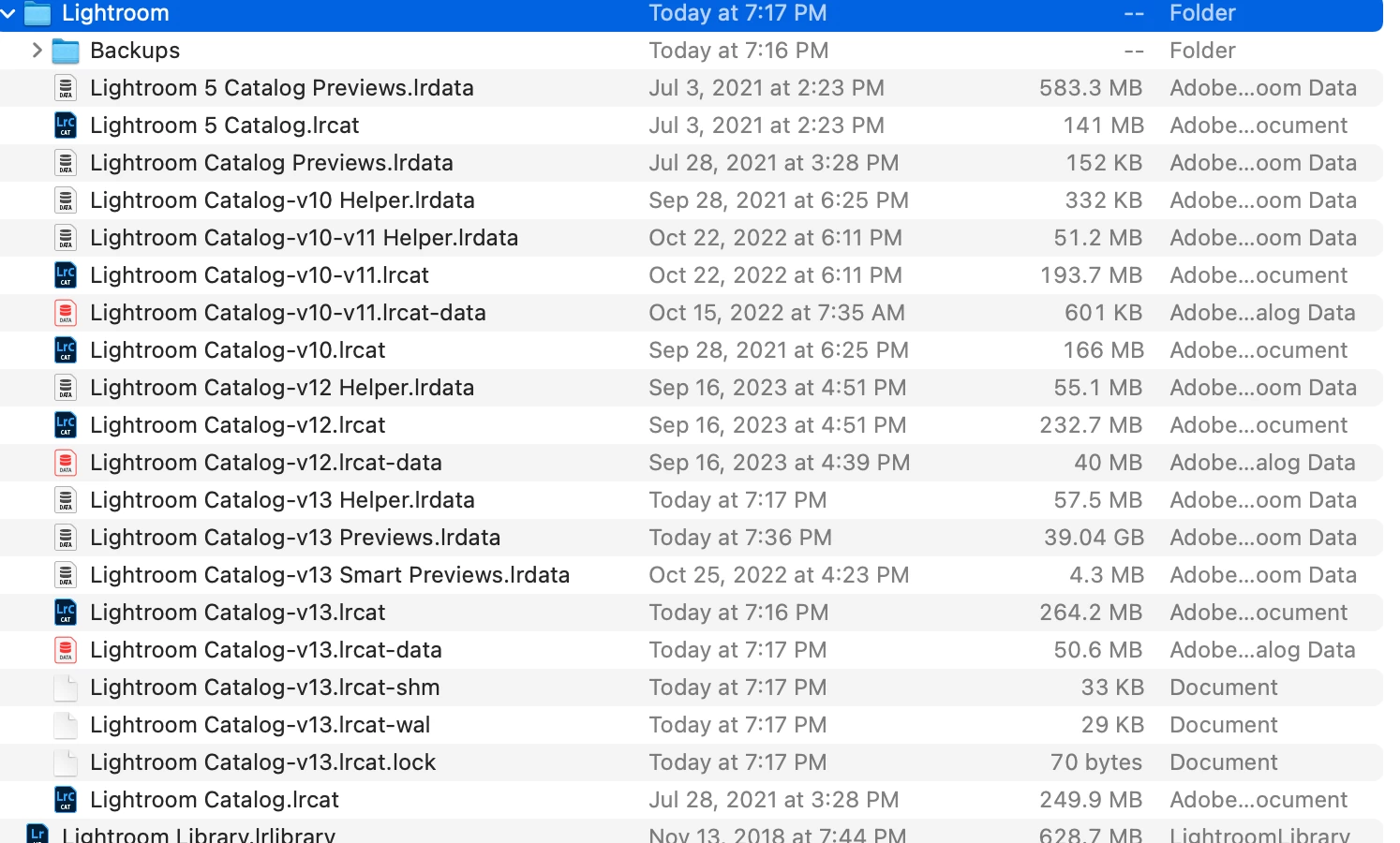Click the 583.3 MB size value
This screenshot has width=1400, height=843.
[x=1091, y=88]
